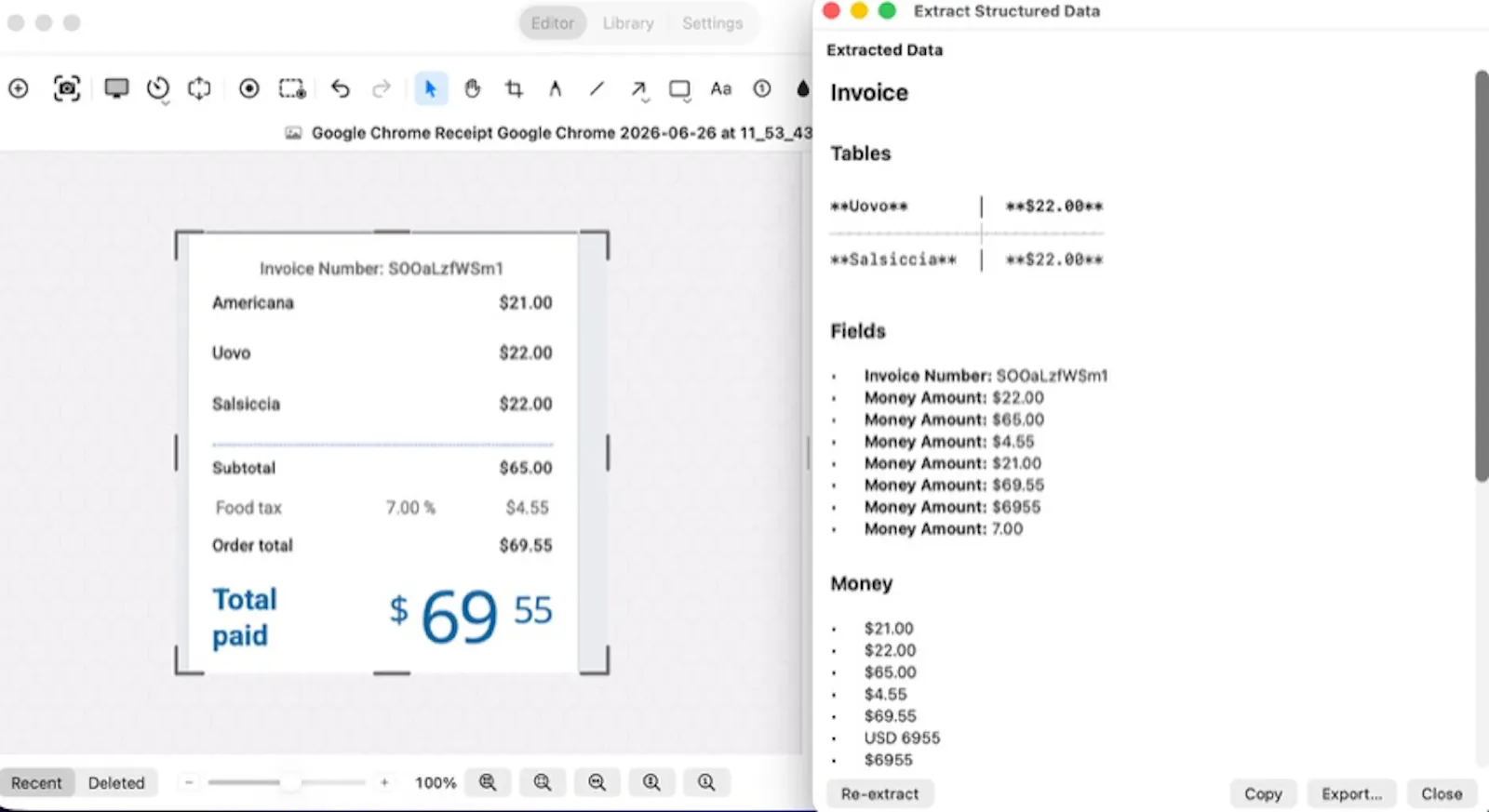The height and width of the screenshot is (812, 1489).
Task: Click the redo arrow
Action: (382, 88)
